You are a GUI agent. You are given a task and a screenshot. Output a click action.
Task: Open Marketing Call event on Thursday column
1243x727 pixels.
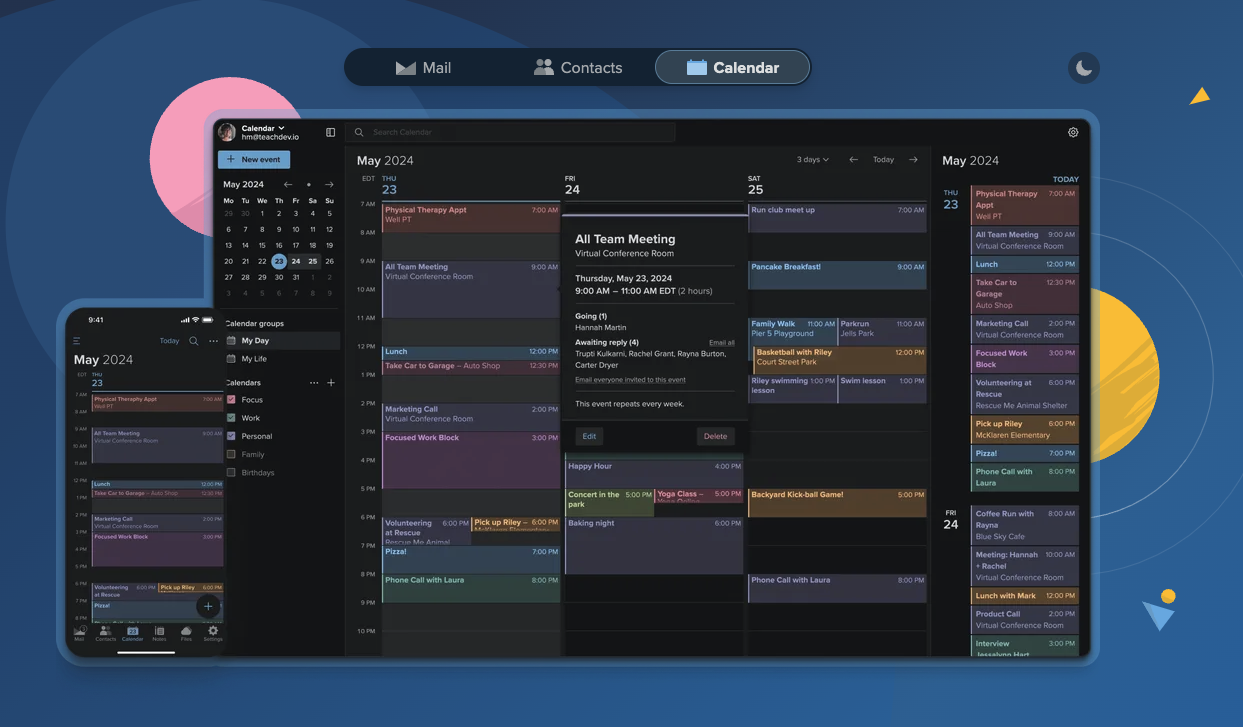tap(471, 416)
